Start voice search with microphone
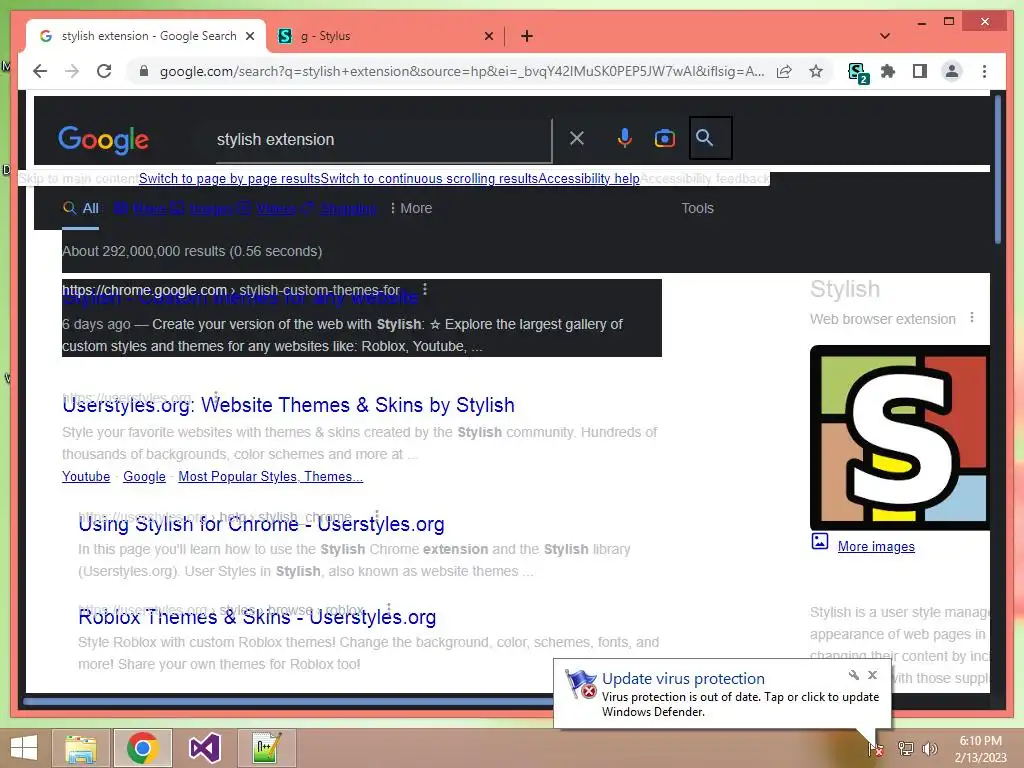Screen dimensions: 1024x768 pyautogui.click(x=624, y=138)
